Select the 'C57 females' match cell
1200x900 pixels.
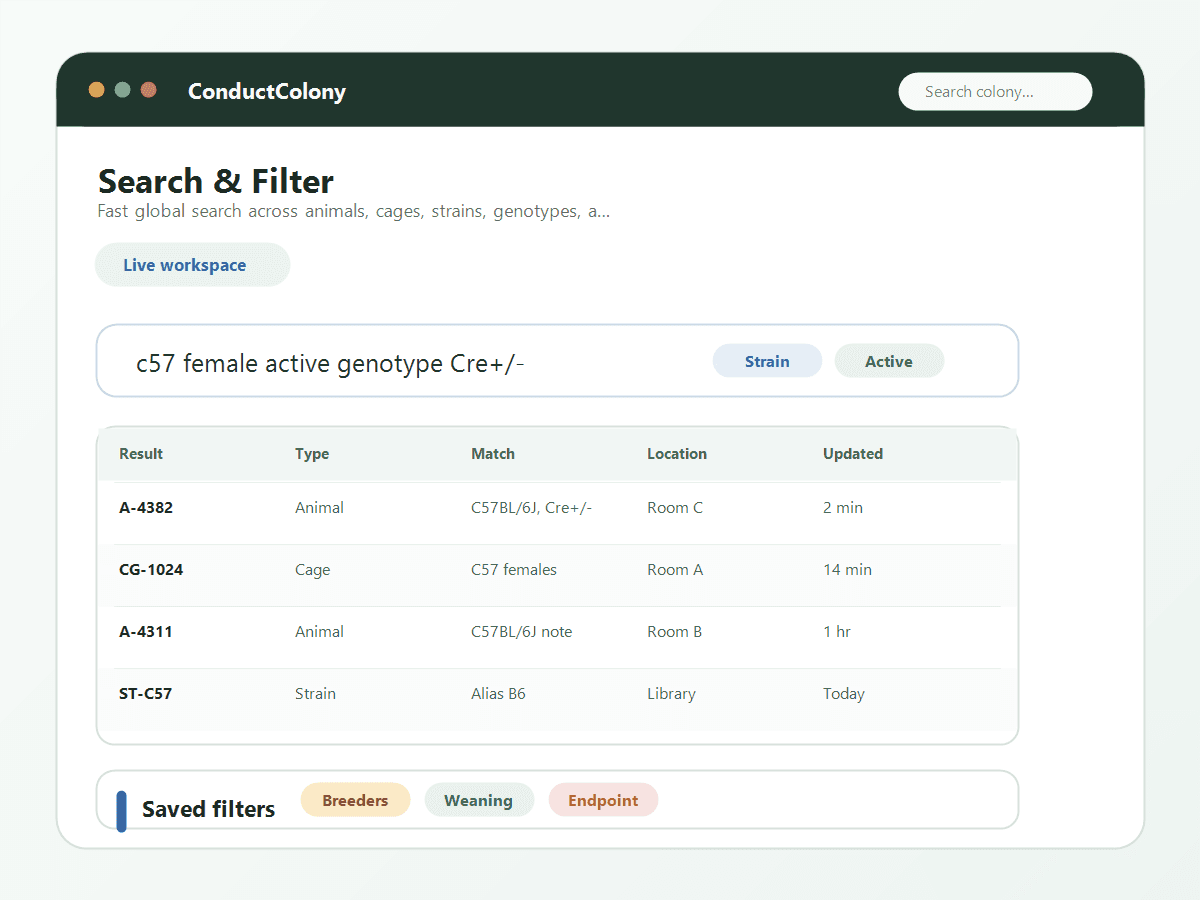(514, 569)
